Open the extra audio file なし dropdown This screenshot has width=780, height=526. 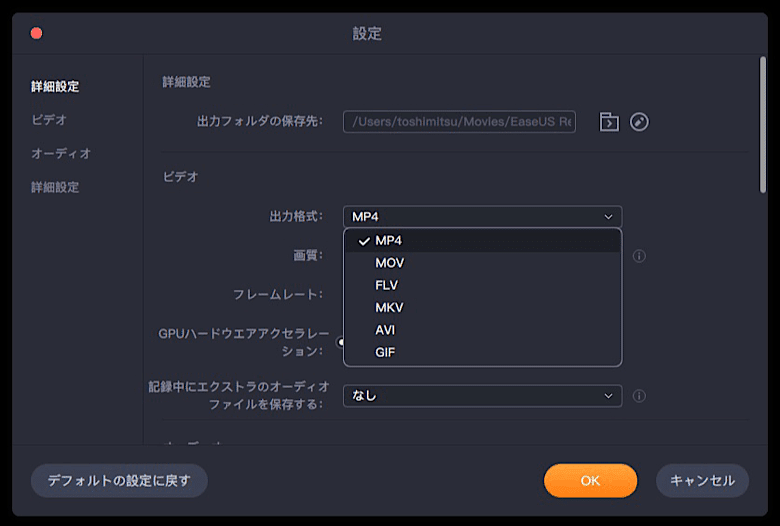pyautogui.click(x=483, y=396)
